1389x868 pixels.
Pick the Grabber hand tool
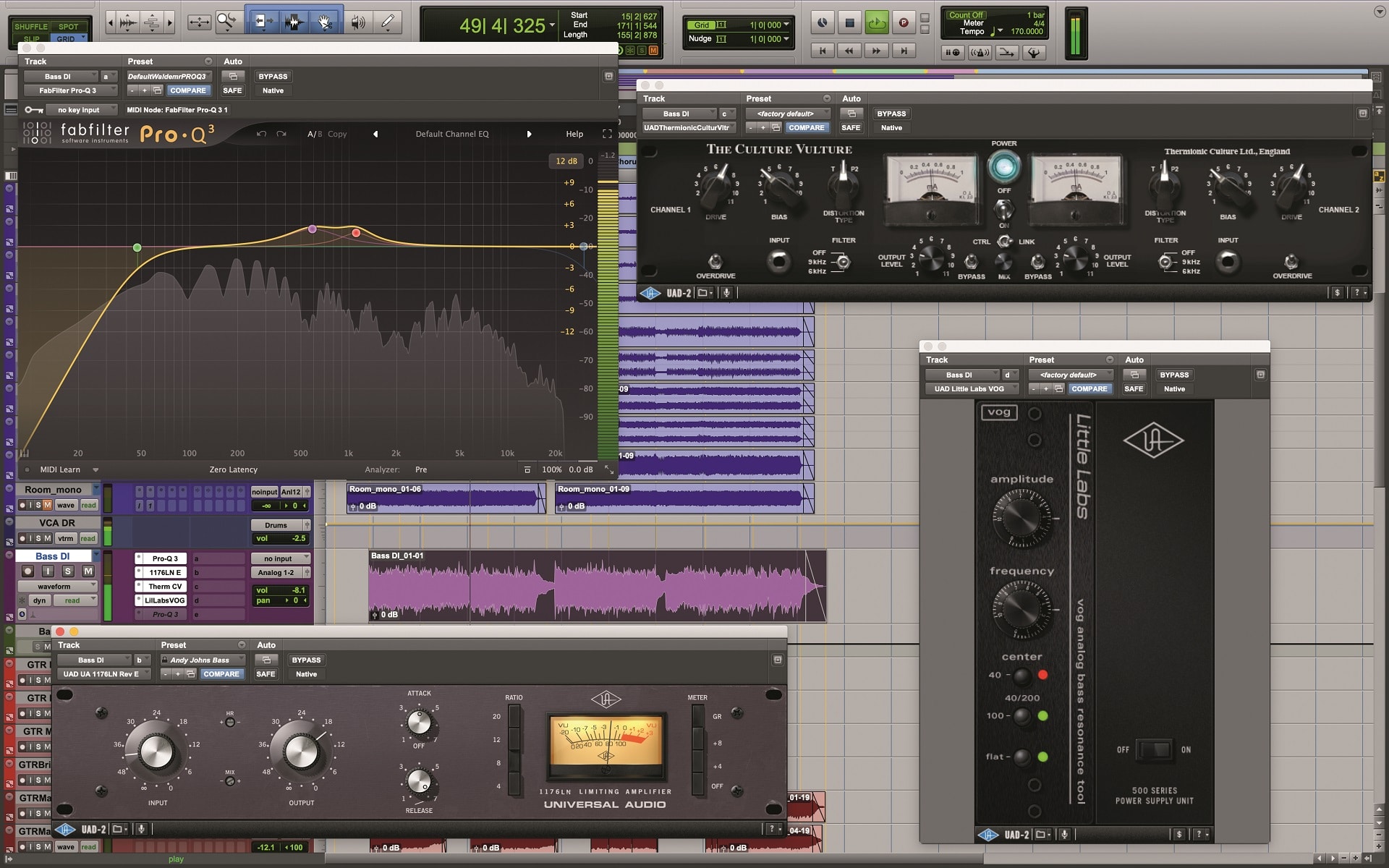click(x=326, y=22)
